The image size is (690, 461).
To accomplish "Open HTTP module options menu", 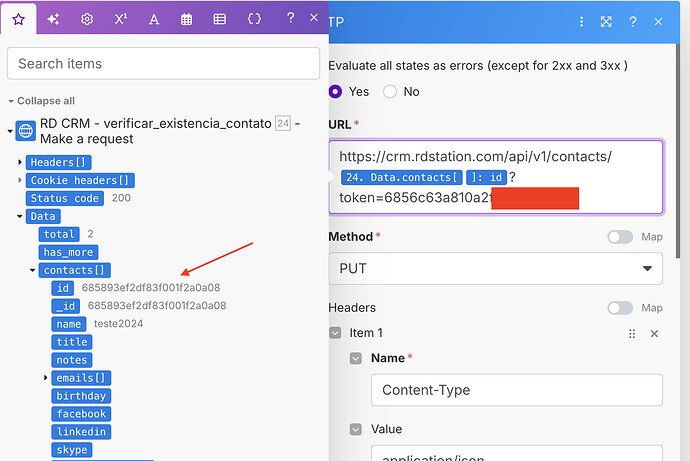I will [581, 22].
